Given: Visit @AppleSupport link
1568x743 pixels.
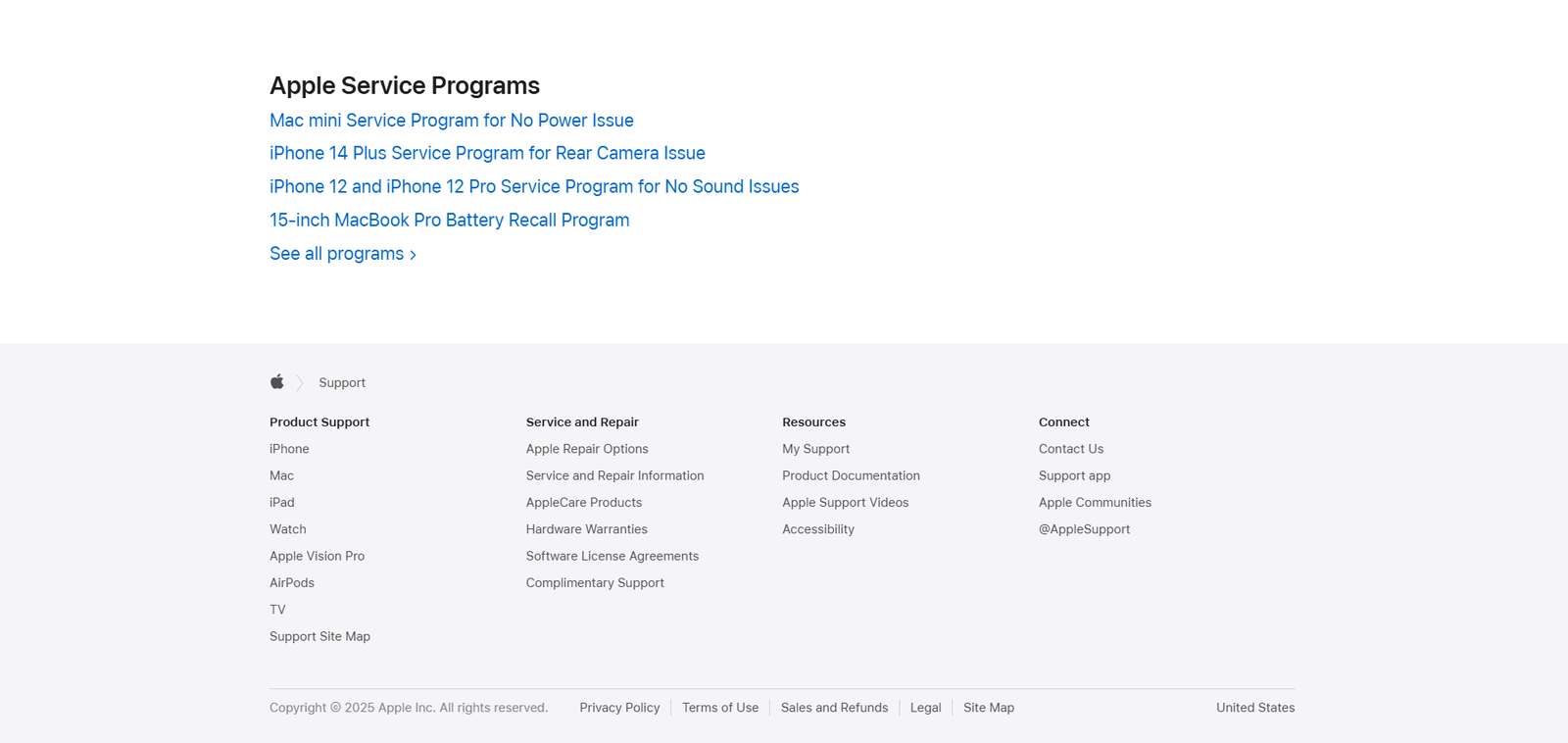Looking at the screenshot, I should coord(1084,529).
